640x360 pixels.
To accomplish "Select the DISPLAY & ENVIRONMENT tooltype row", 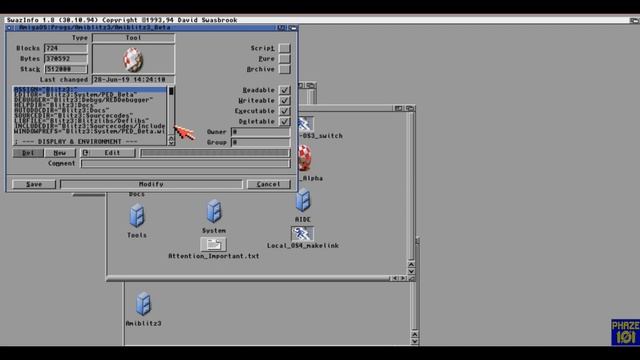I will (90, 142).
